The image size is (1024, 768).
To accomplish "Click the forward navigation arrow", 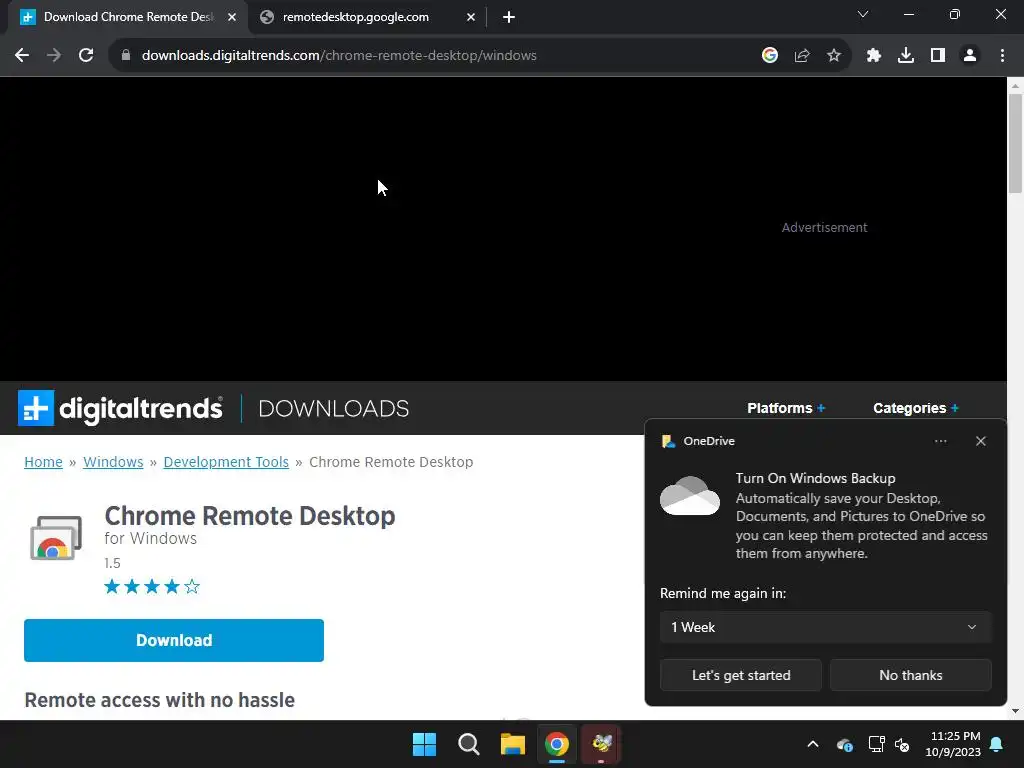I will [x=54, y=56].
